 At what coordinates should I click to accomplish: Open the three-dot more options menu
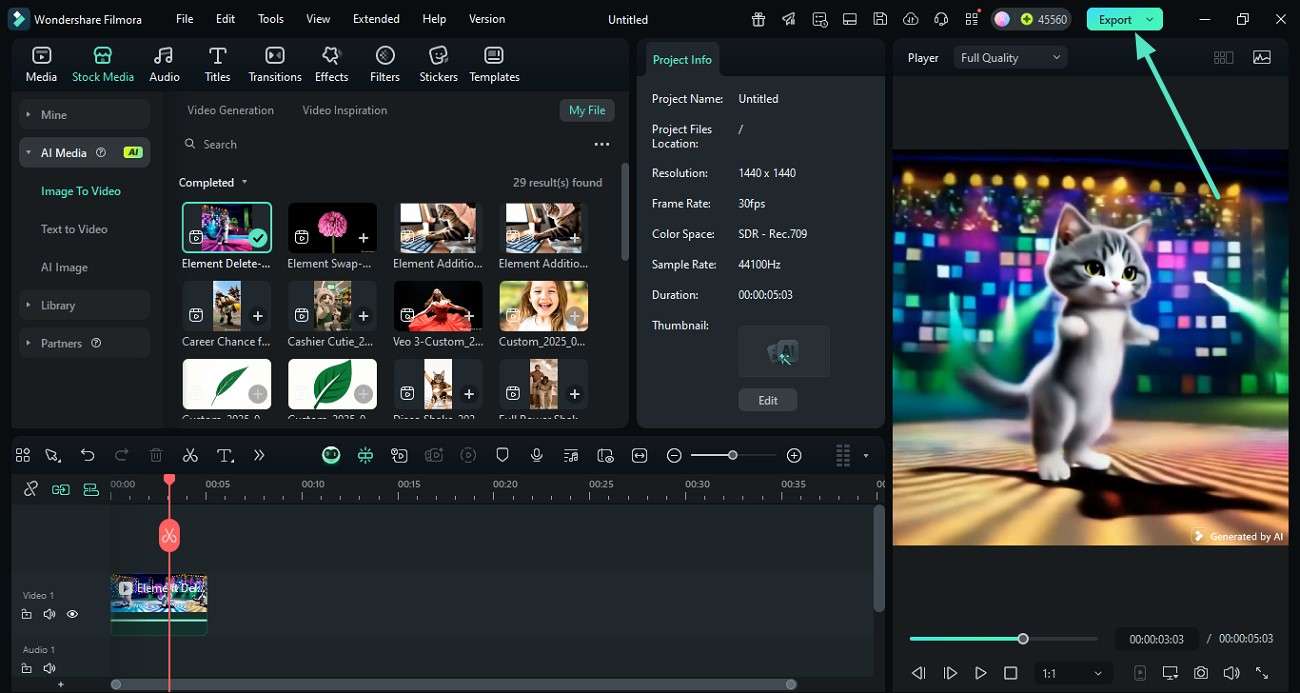tap(602, 144)
